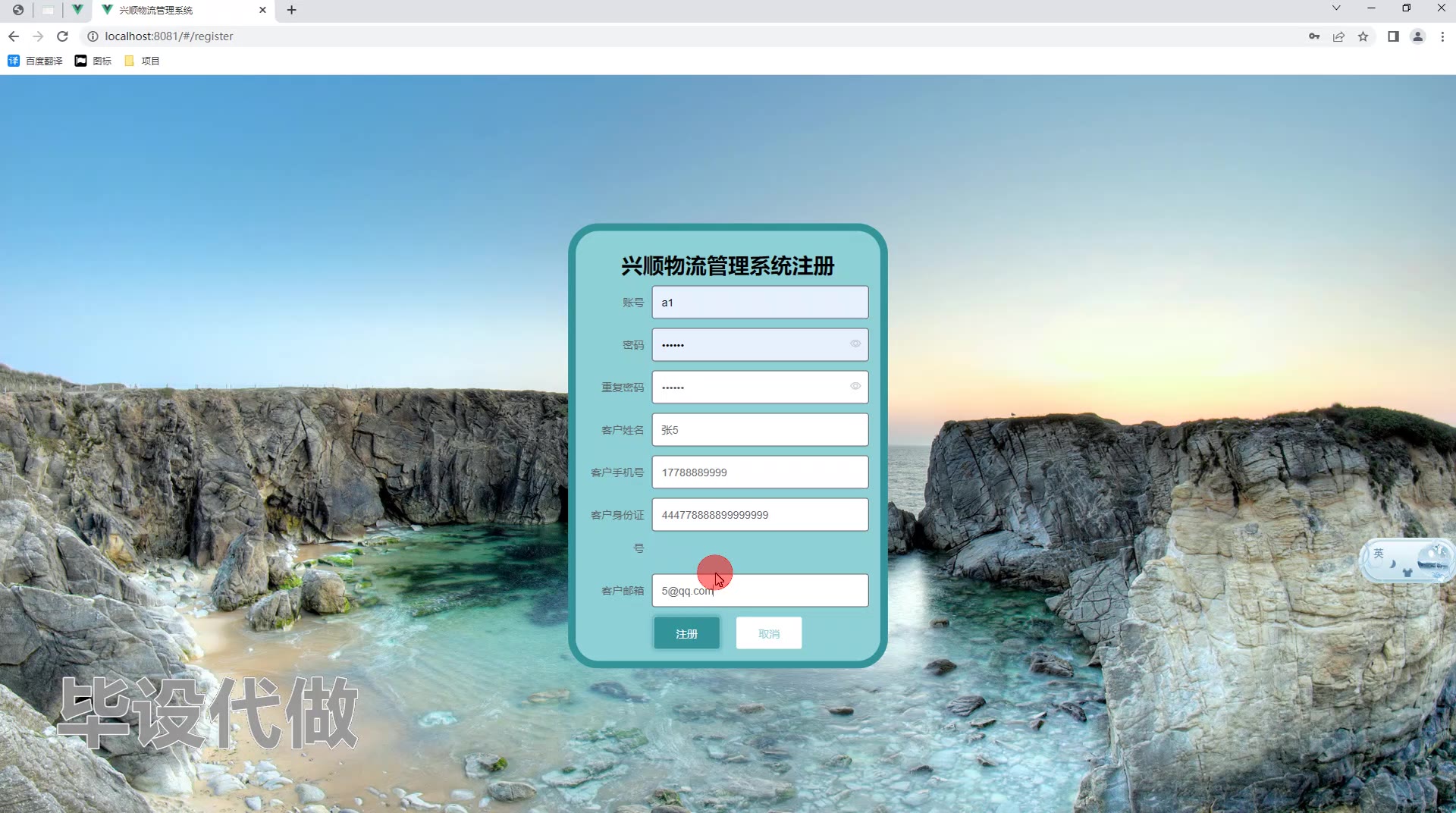Click the input method 英 floating widget
This screenshot has height=813, width=1456.
click(1407, 561)
